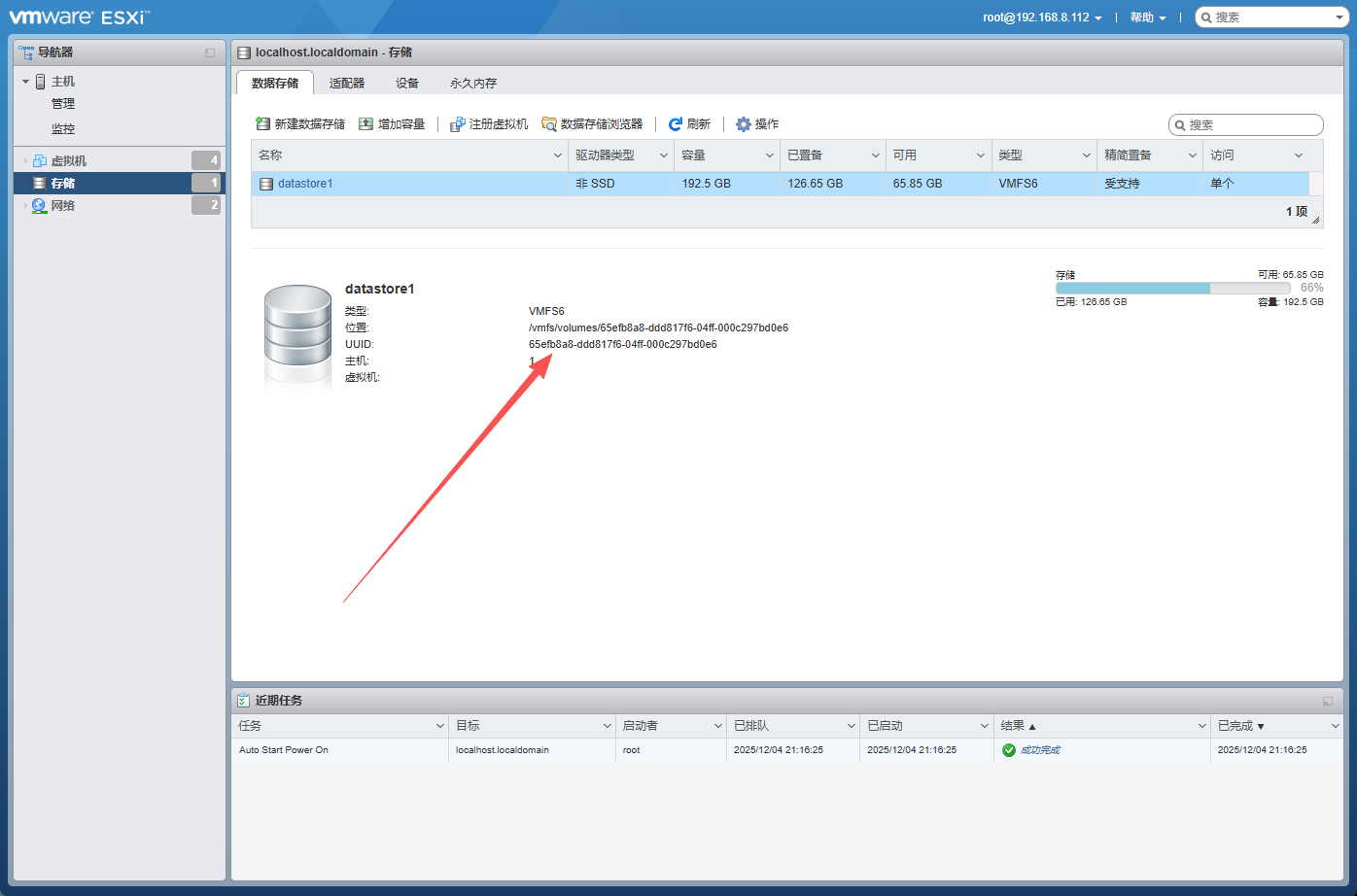Click the navigator panel title icon

click(x=26, y=52)
